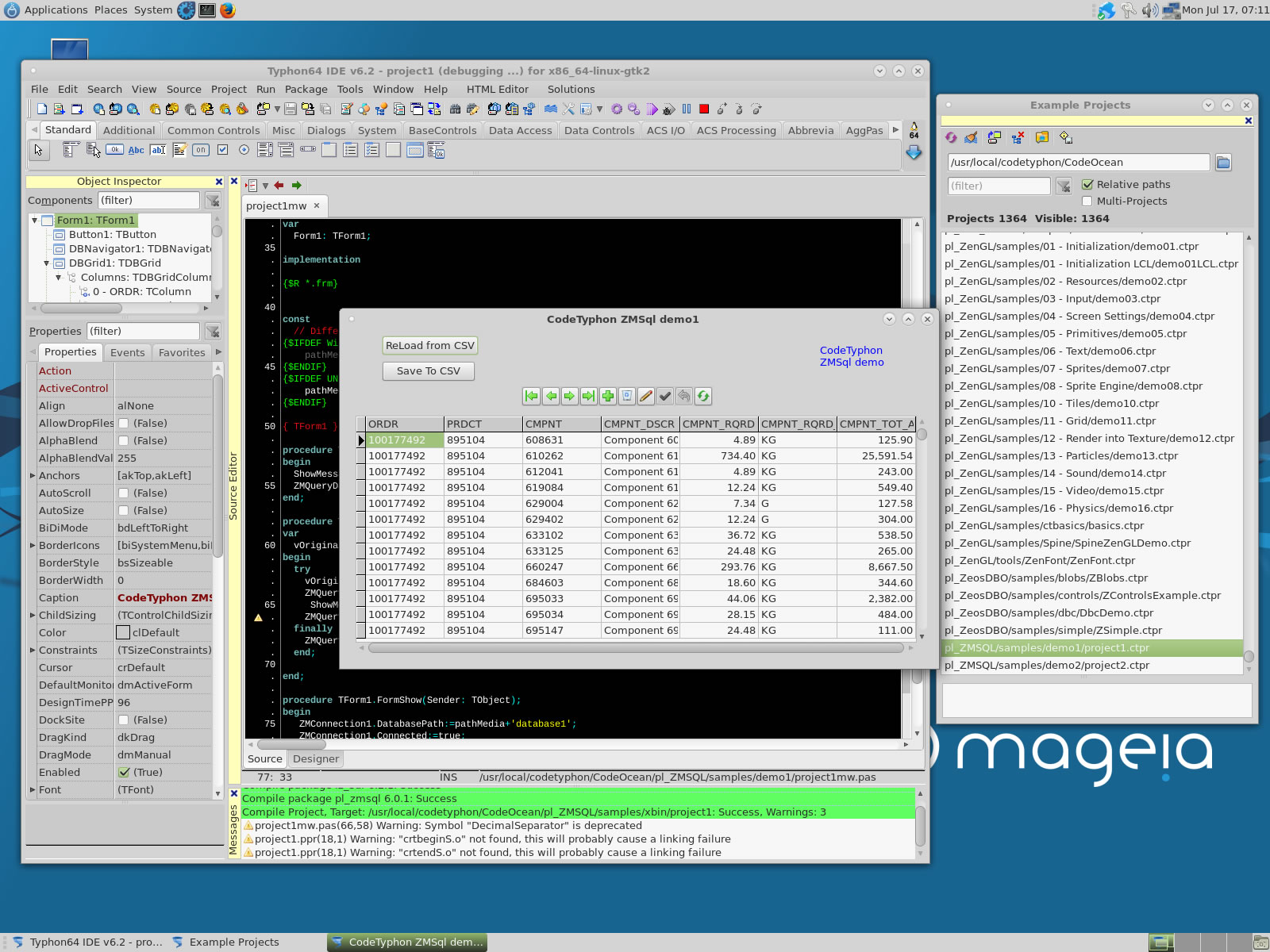This screenshot has height=952, width=1270.
Task: Toggle AutoScroll property checkbox
Action: pyautogui.click(x=124, y=493)
